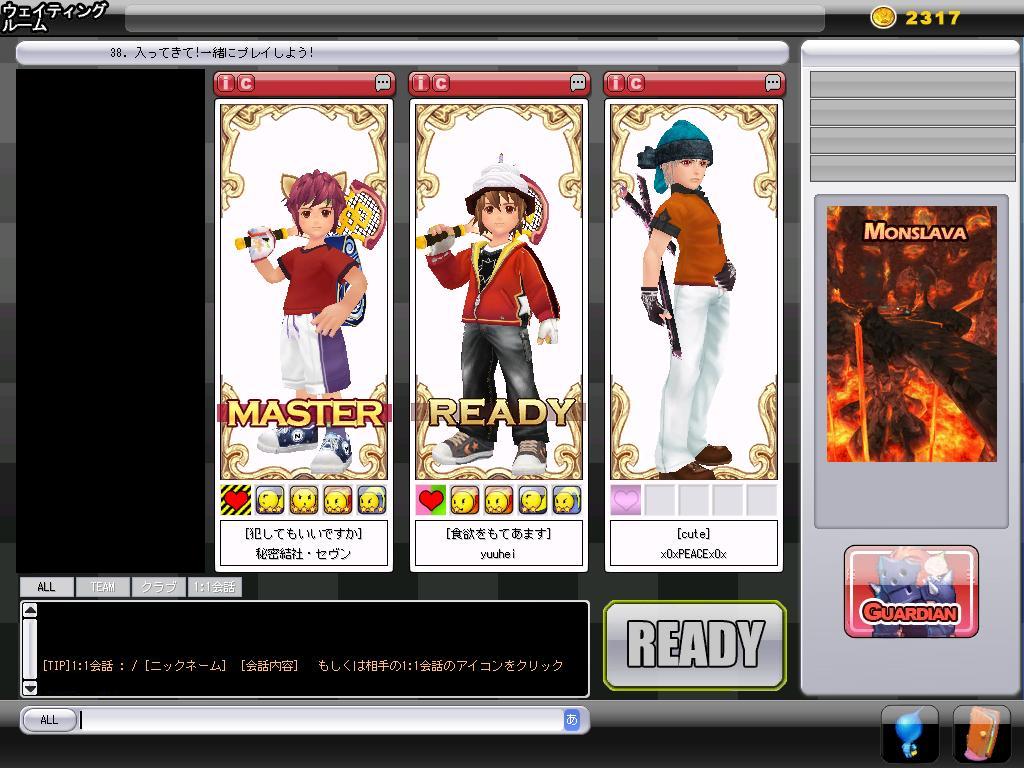Click the red heart under yuuhei's character
Screen dimensions: 1024x768
pos(431,500)
